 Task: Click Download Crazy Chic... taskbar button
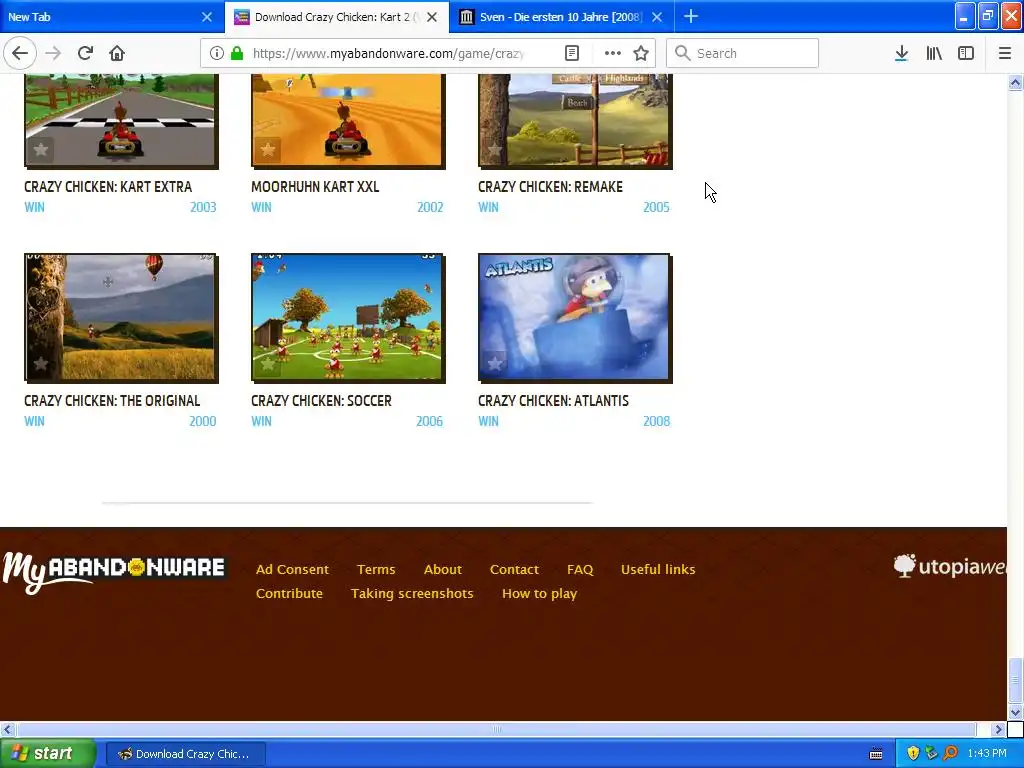[185, 754]
